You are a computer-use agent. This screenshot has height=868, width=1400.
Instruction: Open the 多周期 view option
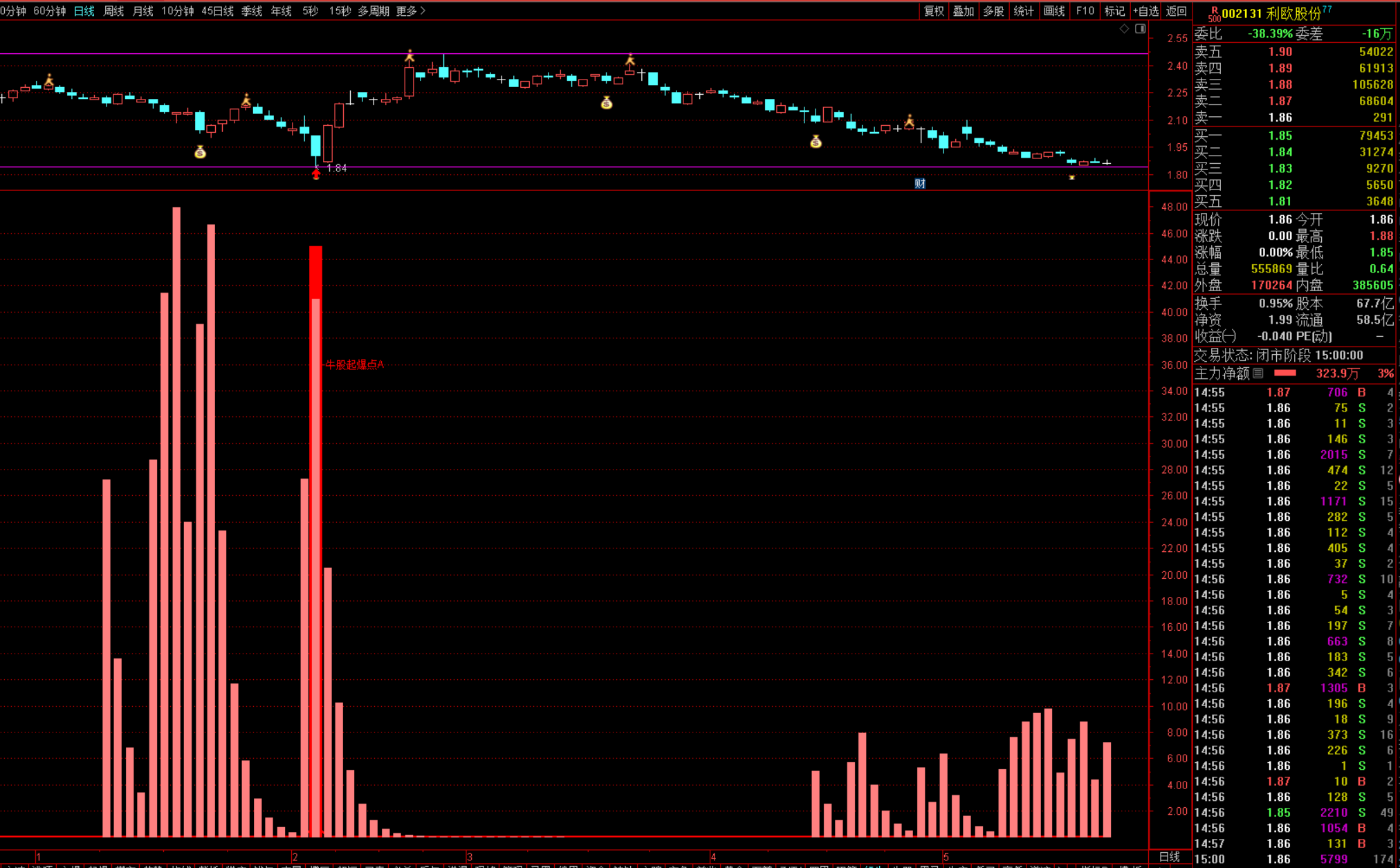point(374,11)
